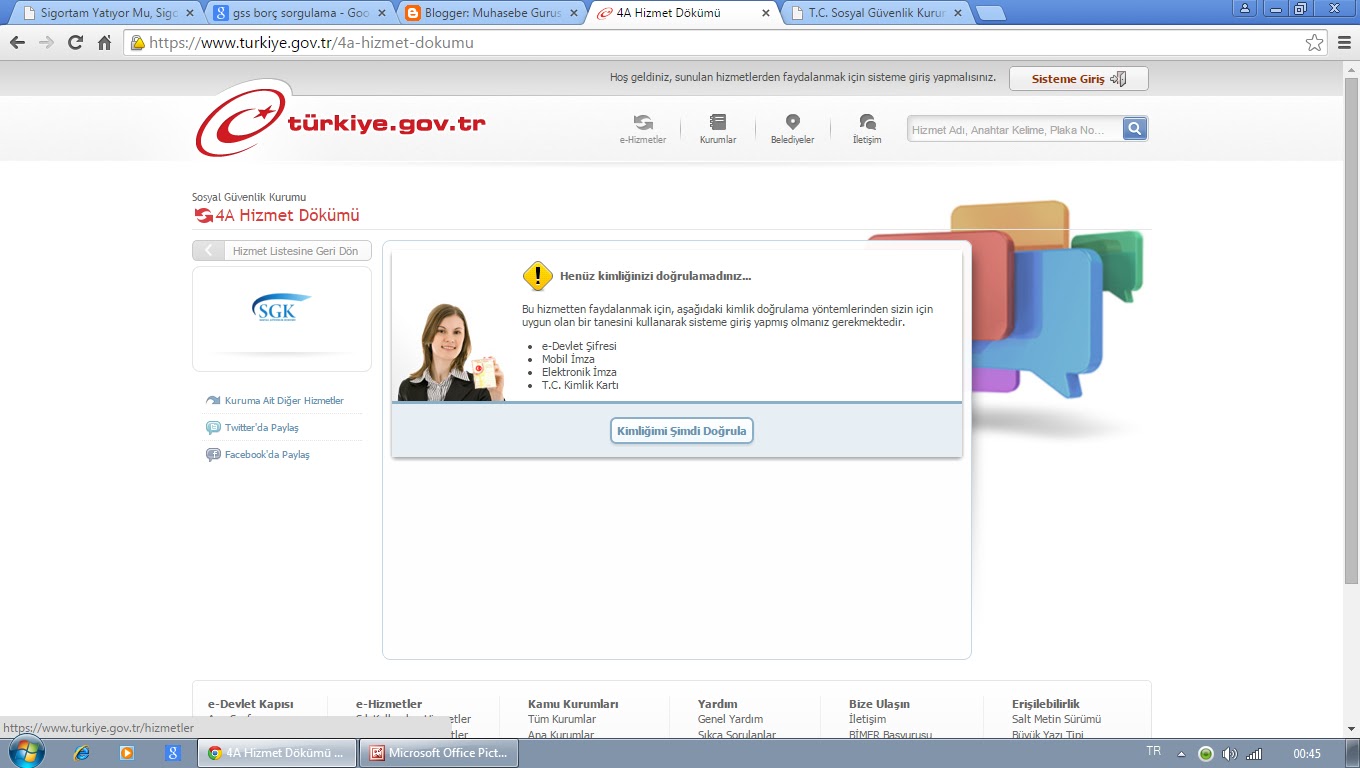Open the Google shortcut in the taskbar

coord(173,753)
